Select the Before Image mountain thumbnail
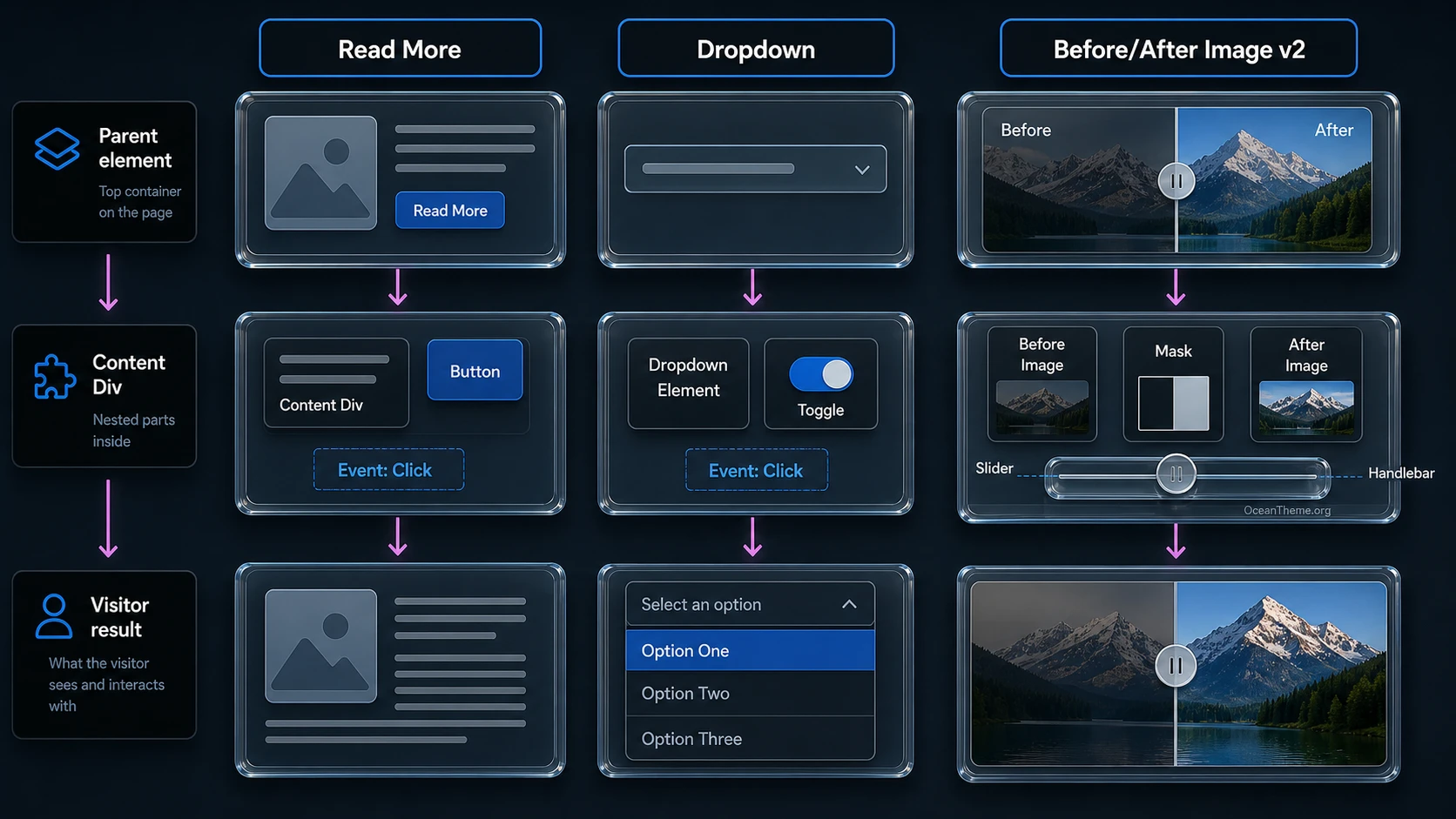This screenshot has width=1456, height=819. pyautogui.click(x=1042, y=406)
